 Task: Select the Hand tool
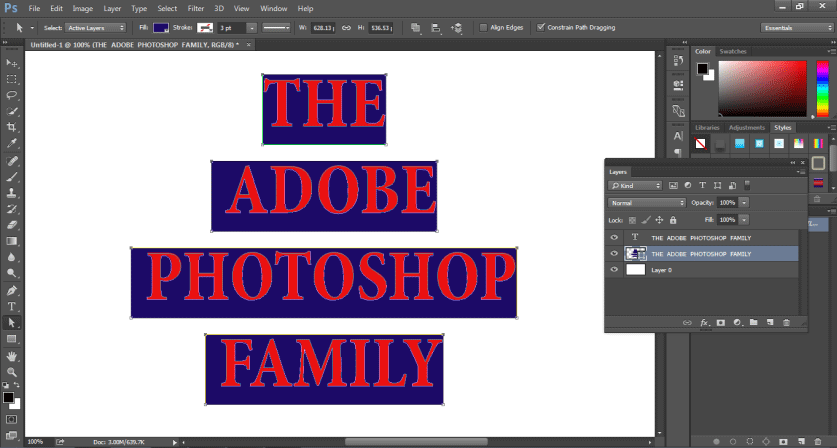coord(11,356)
